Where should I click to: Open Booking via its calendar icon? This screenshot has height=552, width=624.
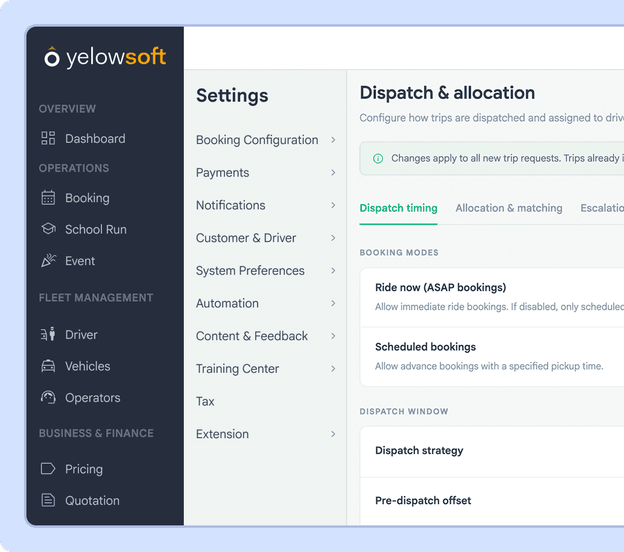click(x=48, y=197)
